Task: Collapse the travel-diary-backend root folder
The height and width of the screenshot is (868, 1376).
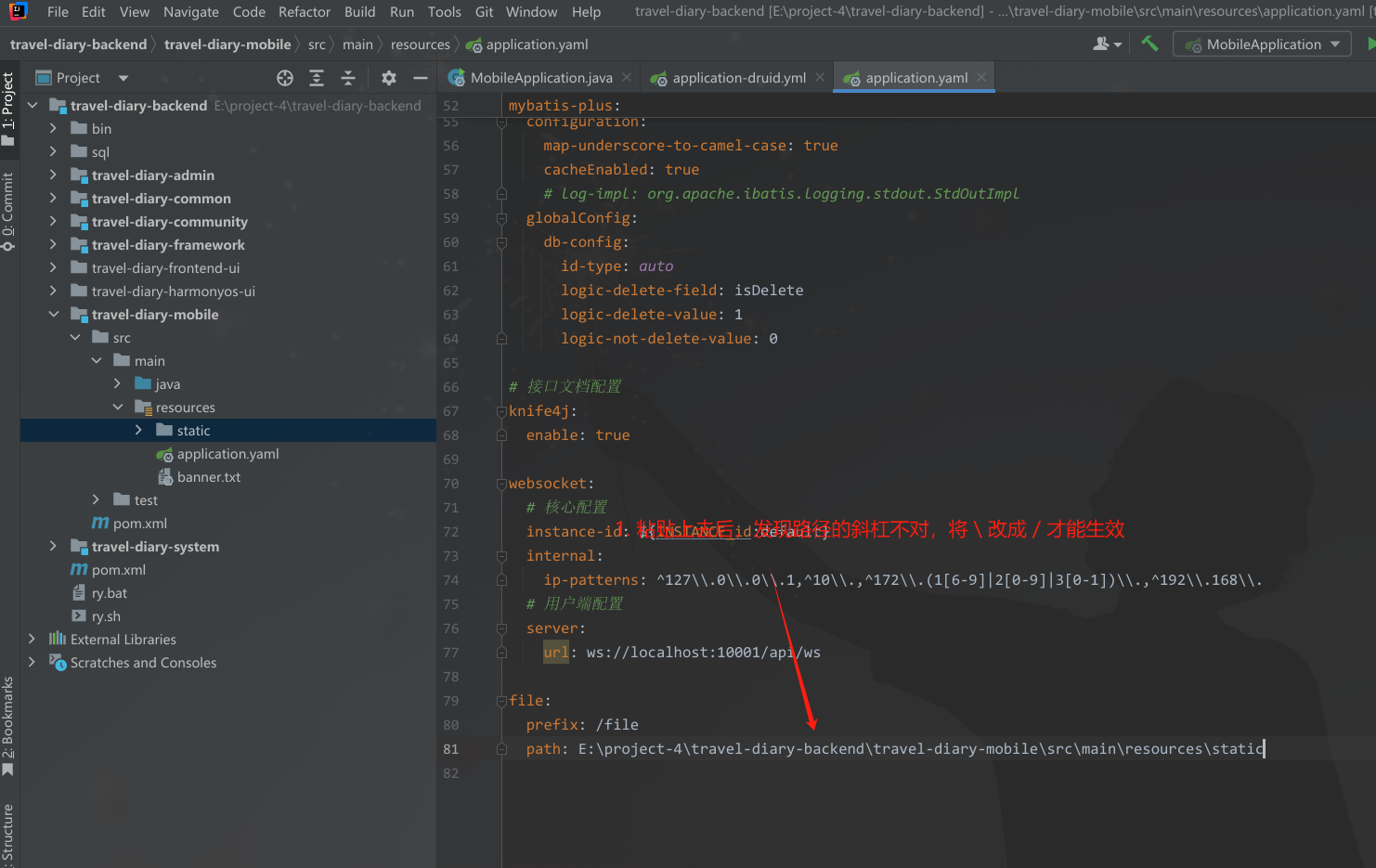Action: 32,105
